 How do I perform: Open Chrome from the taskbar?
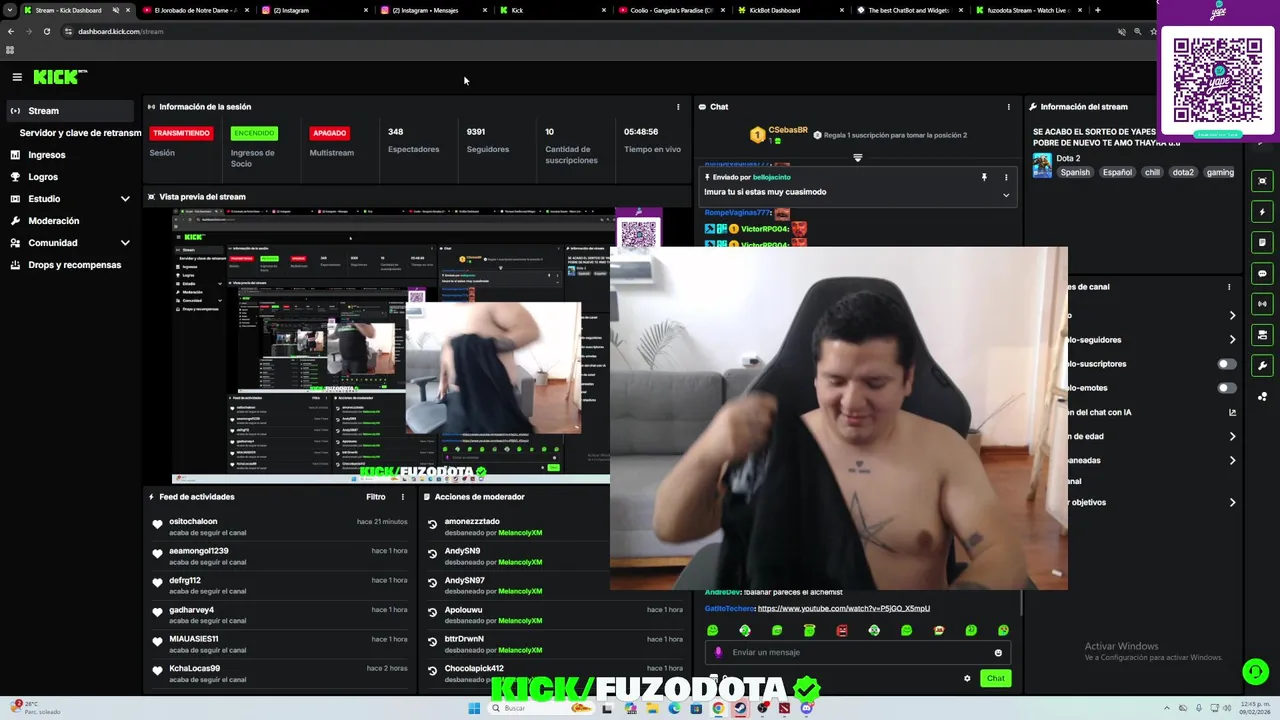pos(718,708)
